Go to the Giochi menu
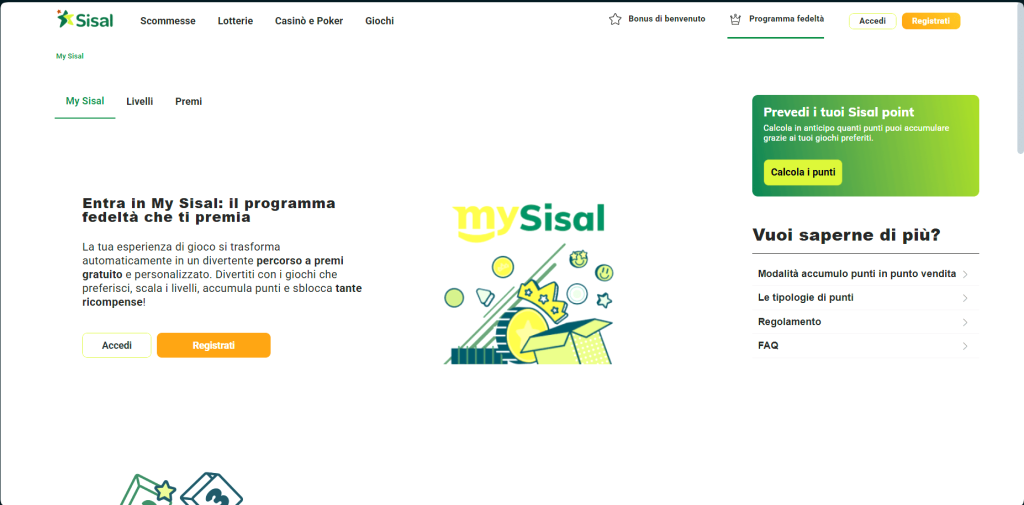This screenshot has height=505, width=1024. point(379,21)
